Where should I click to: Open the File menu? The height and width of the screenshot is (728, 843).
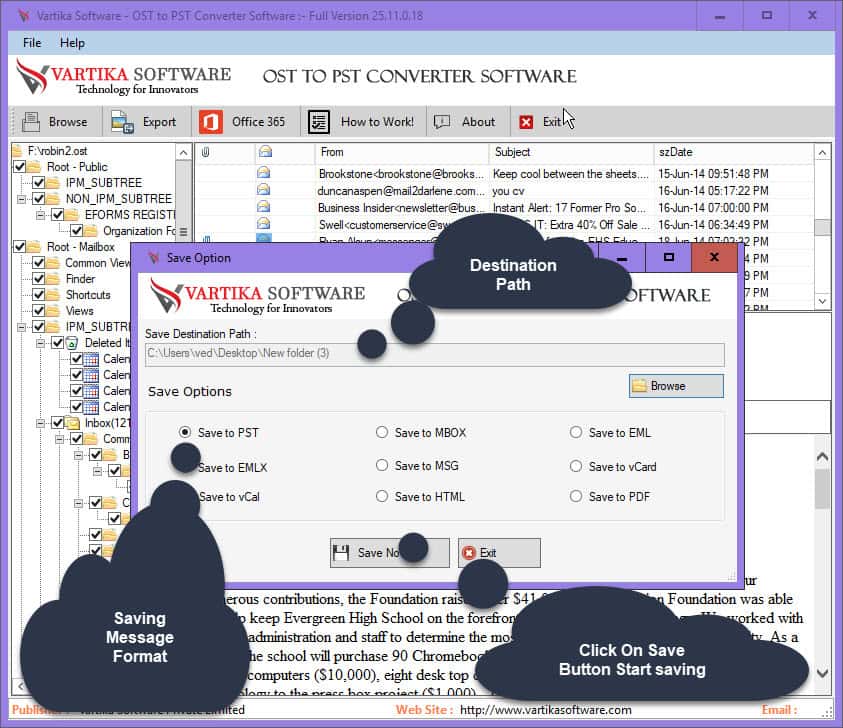[x=32, y=43]
